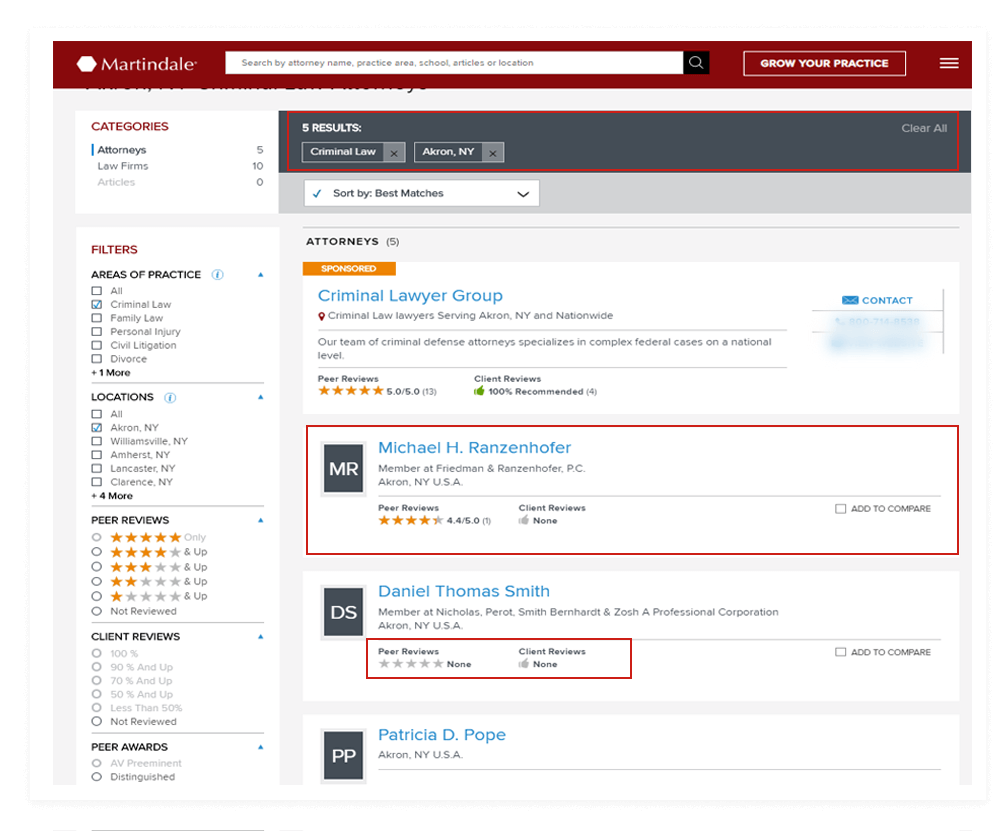Collapse the Peer Awards section
The image size is (1007, 831).
(261, 748)
